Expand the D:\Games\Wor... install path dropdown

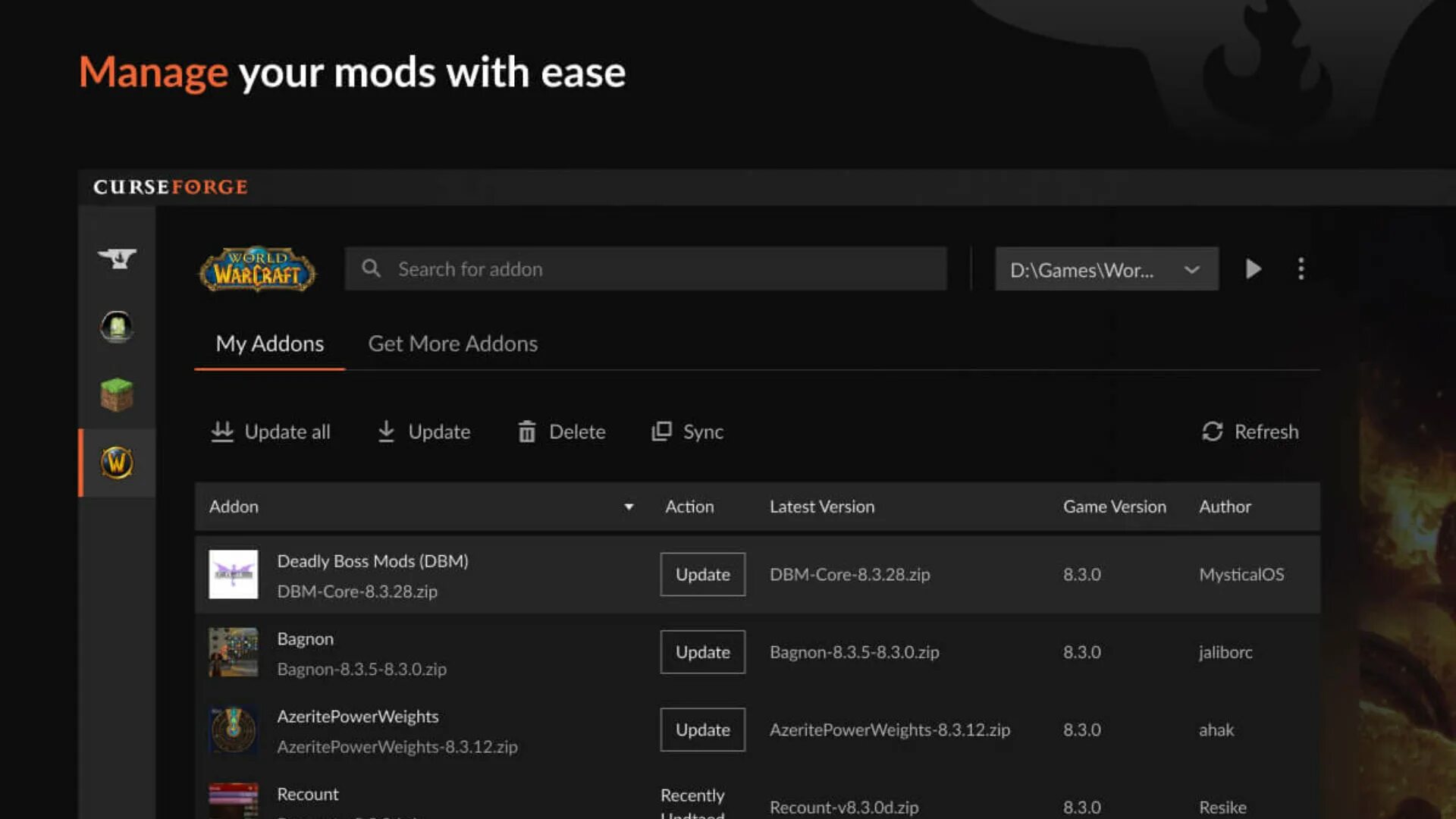tap(1106, 269)
